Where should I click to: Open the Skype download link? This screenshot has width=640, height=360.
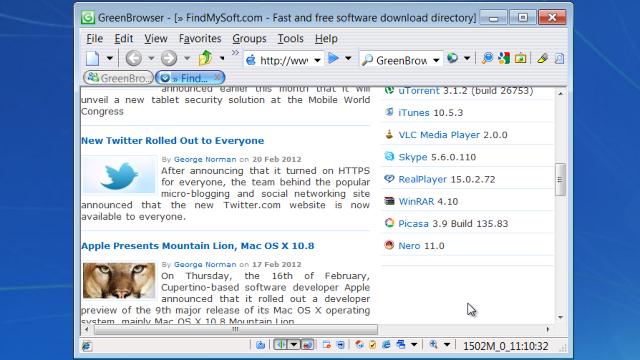coord(413,157)
